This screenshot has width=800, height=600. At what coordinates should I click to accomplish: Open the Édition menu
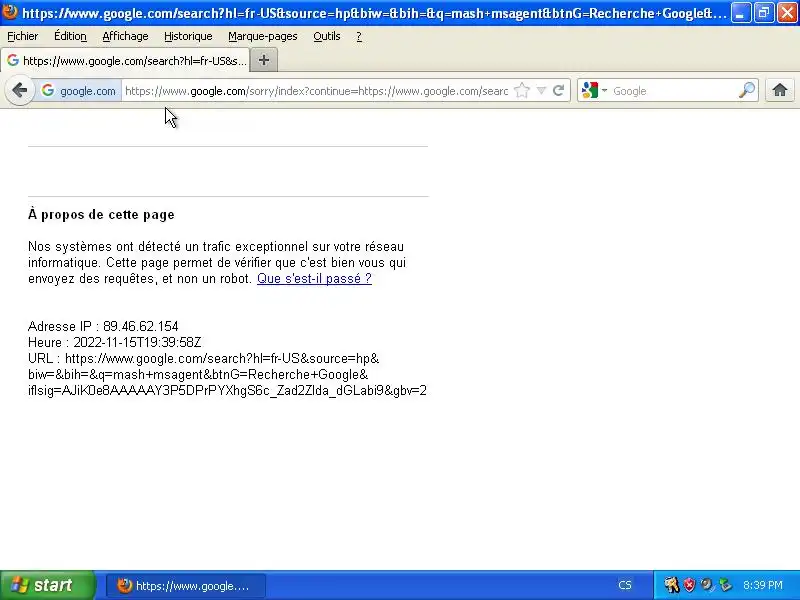pyautogui.click(x=70, y=36)
